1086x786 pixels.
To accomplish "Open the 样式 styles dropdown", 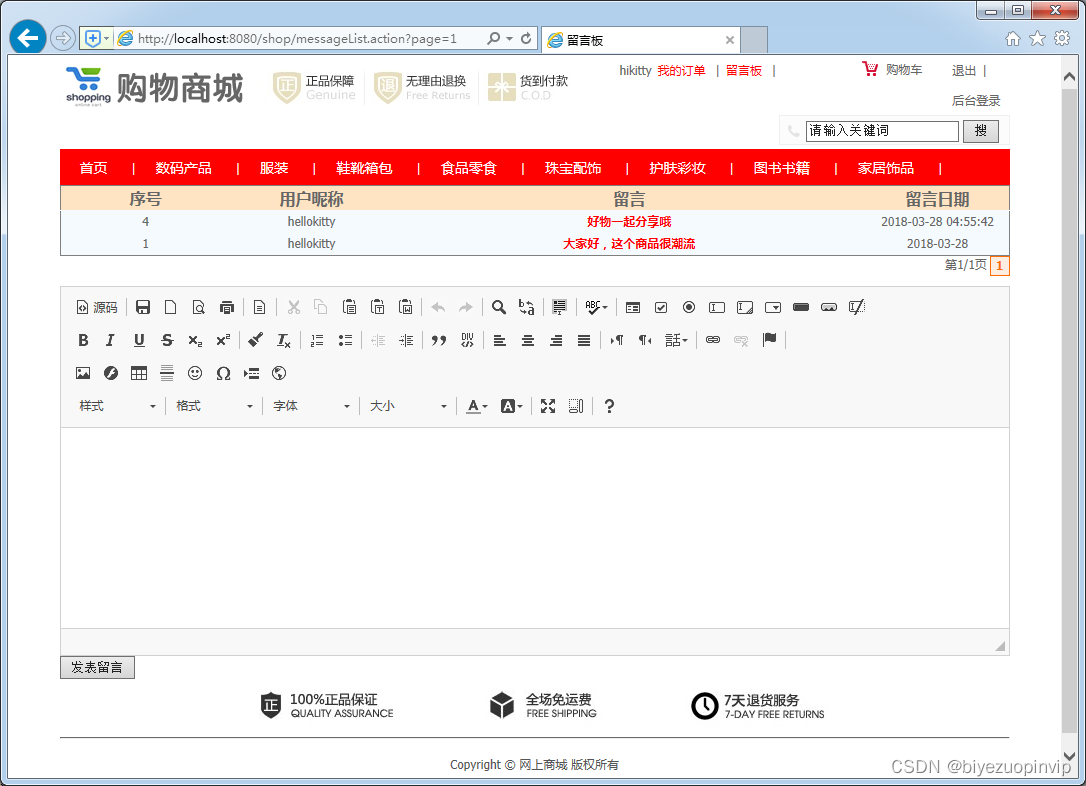I will (x=117, y=406).
